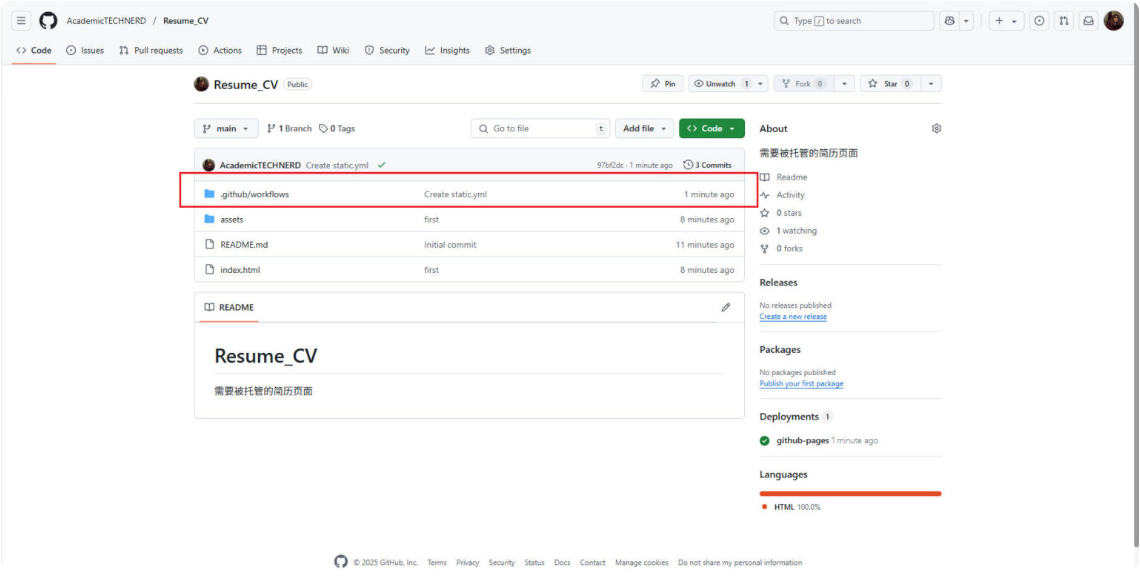Click the orange HTML language bar
1140x576 pixels.
point(851,494)
